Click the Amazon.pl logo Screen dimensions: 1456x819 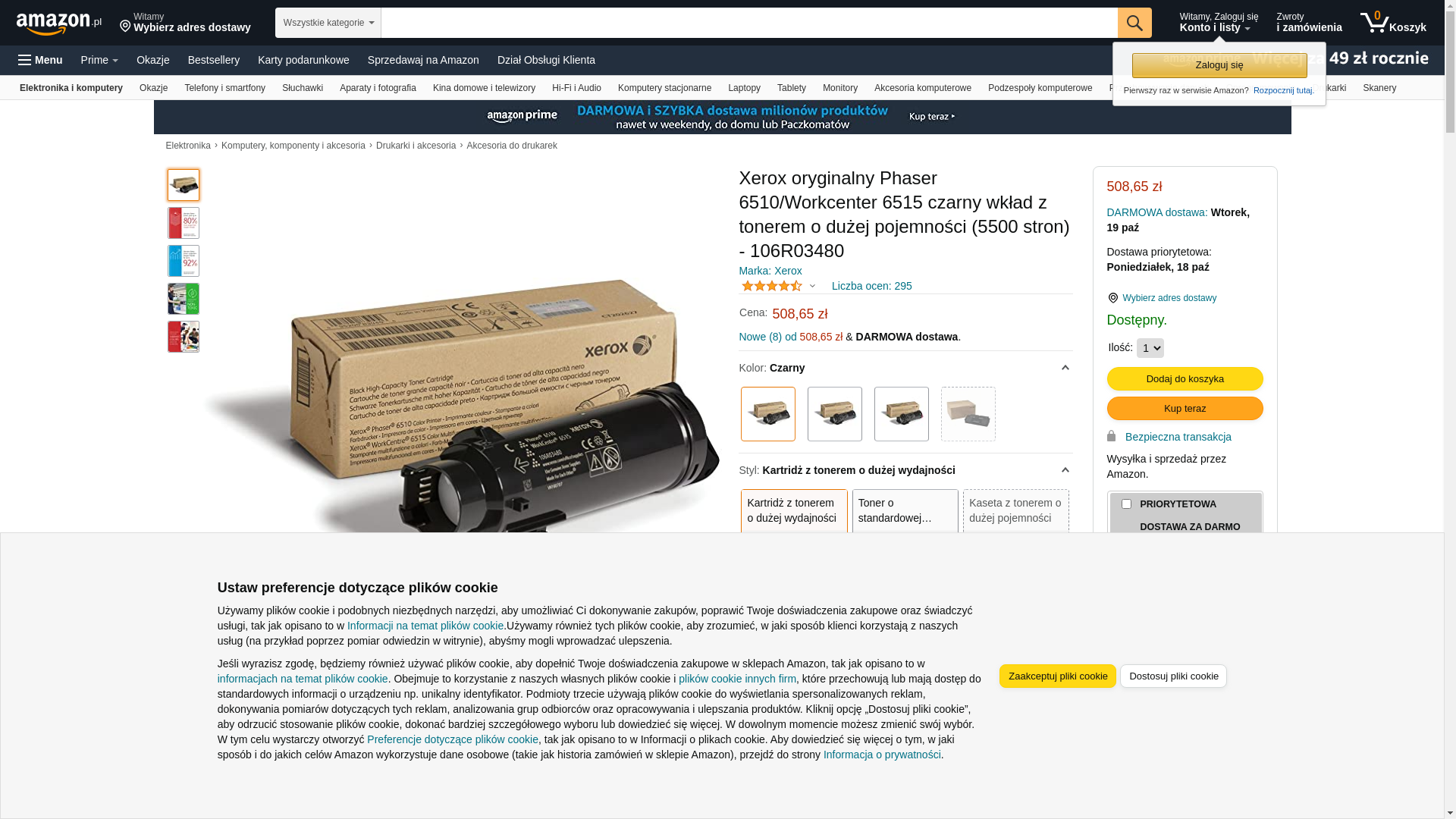[x=58, y=24]
